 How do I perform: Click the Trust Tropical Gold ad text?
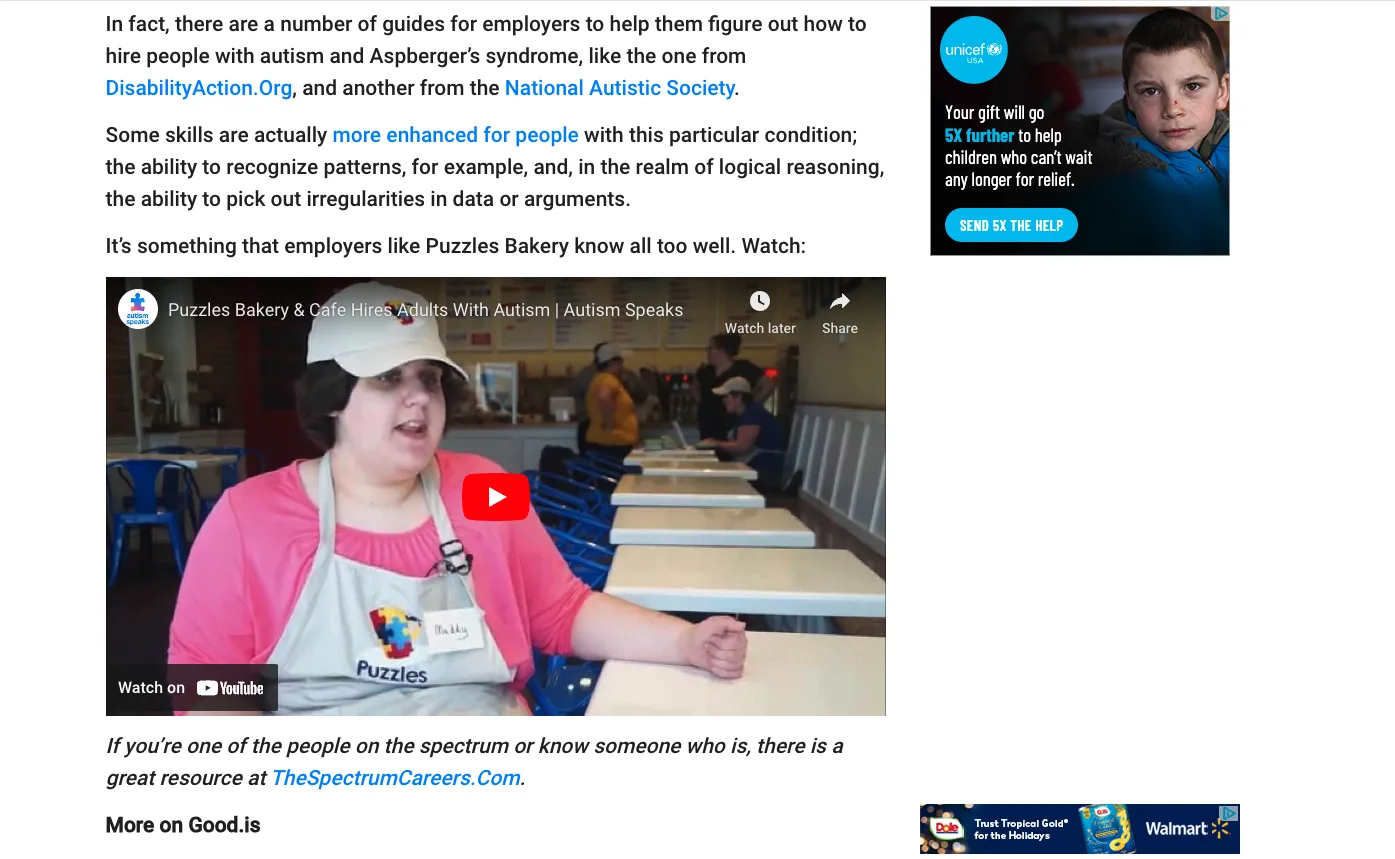(x=1021, y=829)
